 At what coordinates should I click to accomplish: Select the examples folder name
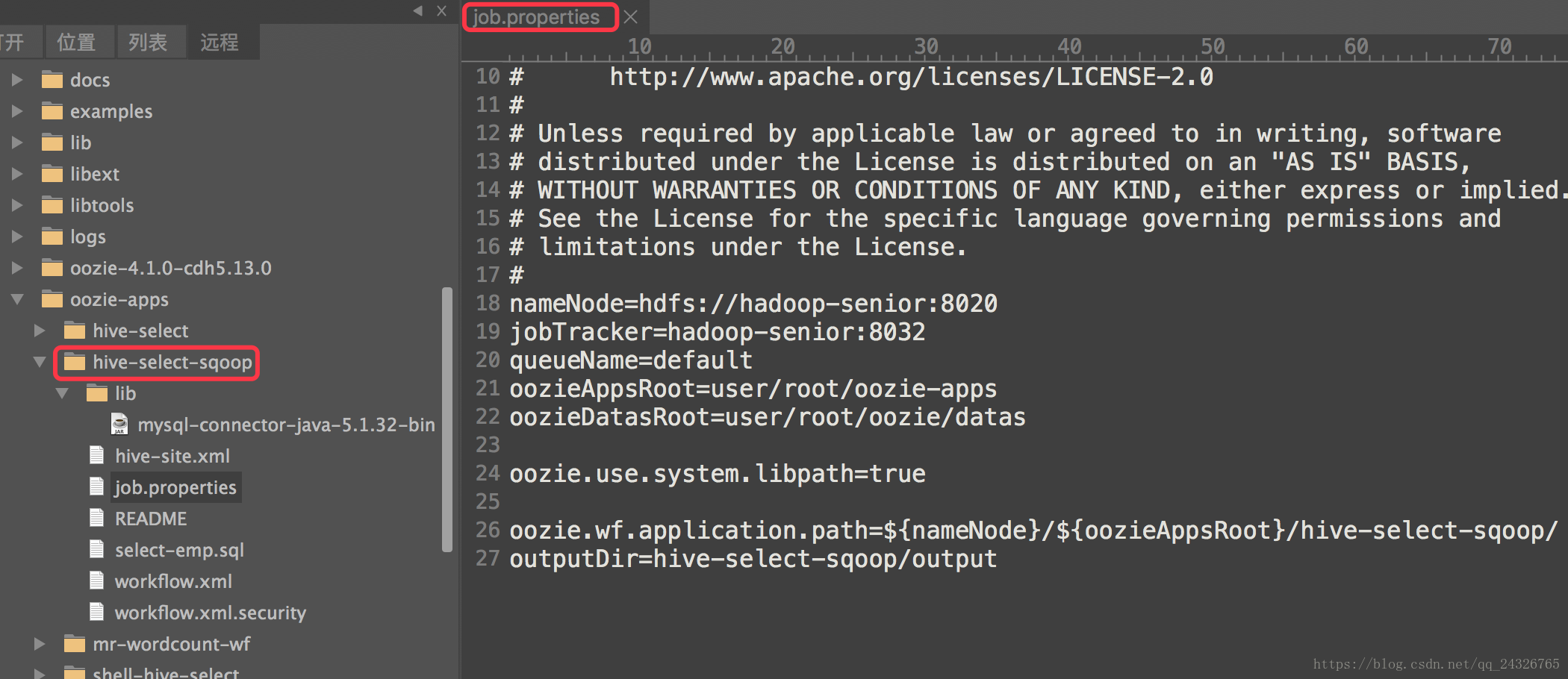coord(111,111)
